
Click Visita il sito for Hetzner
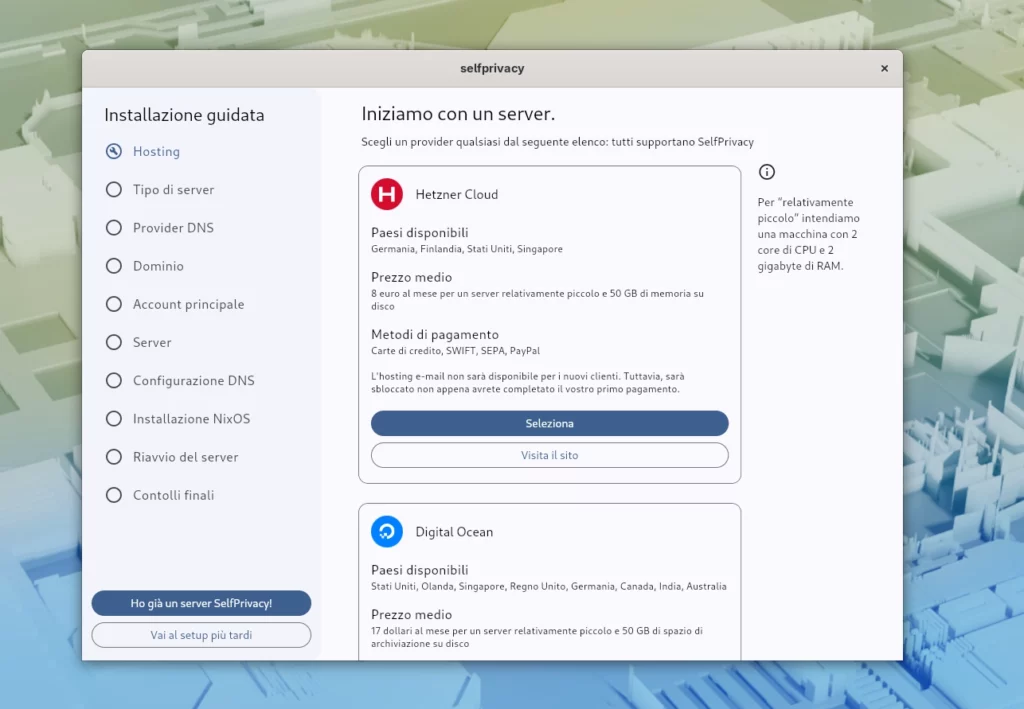(549, 455)
